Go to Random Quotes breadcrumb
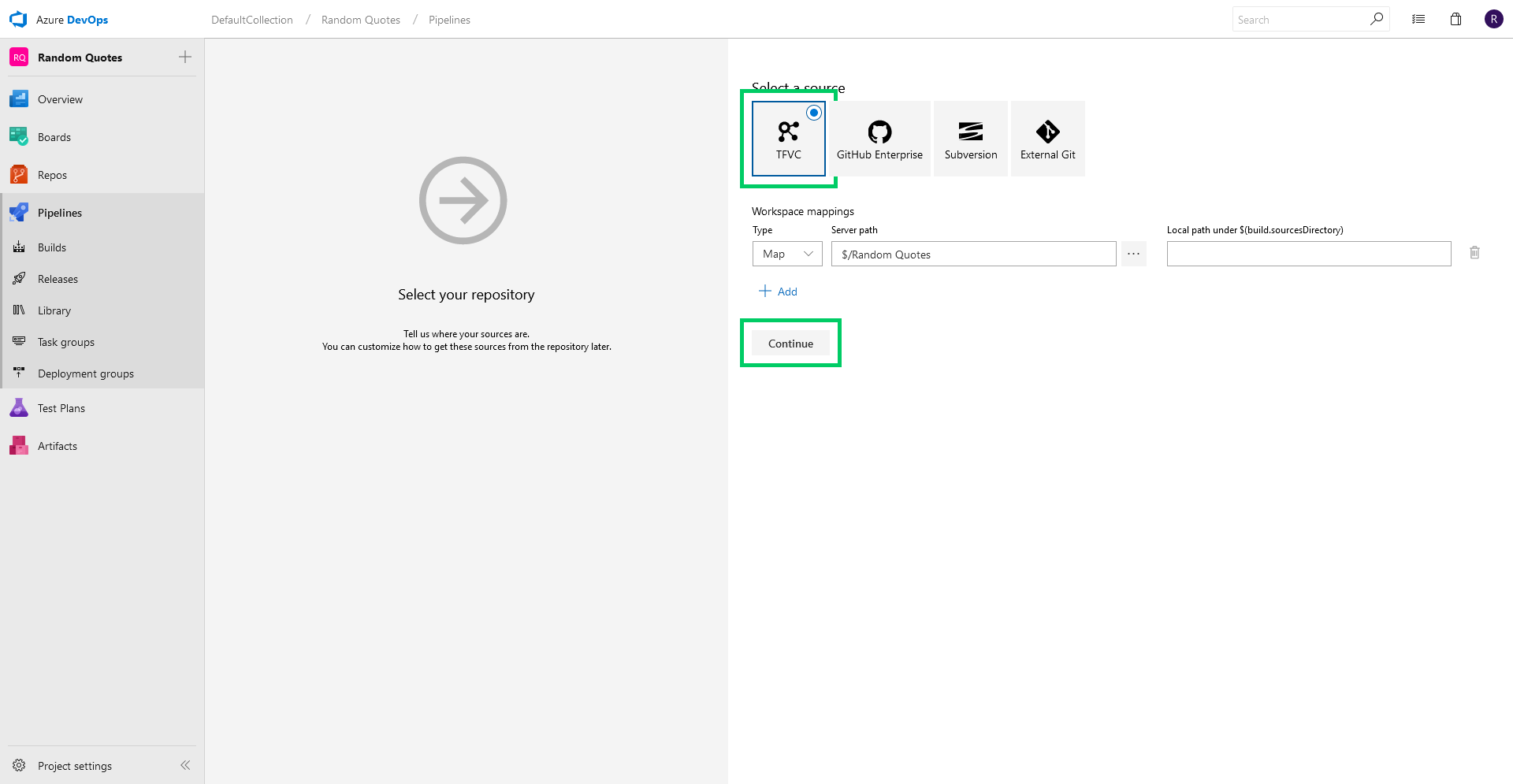Viewport: 1513px width, 784px height. 361,20
